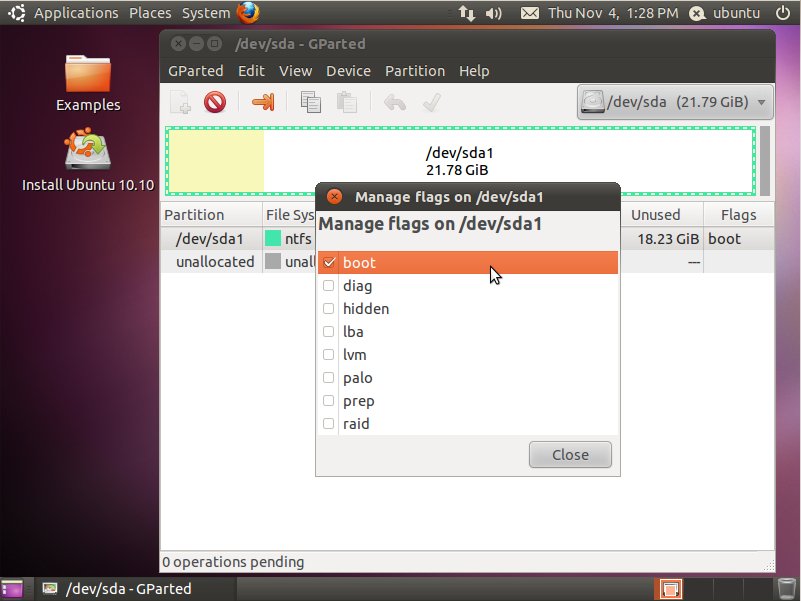This screenshot has height=601, width=801.
Task: Open the ubuntu user menu in panel
Action: click(724, 13)
